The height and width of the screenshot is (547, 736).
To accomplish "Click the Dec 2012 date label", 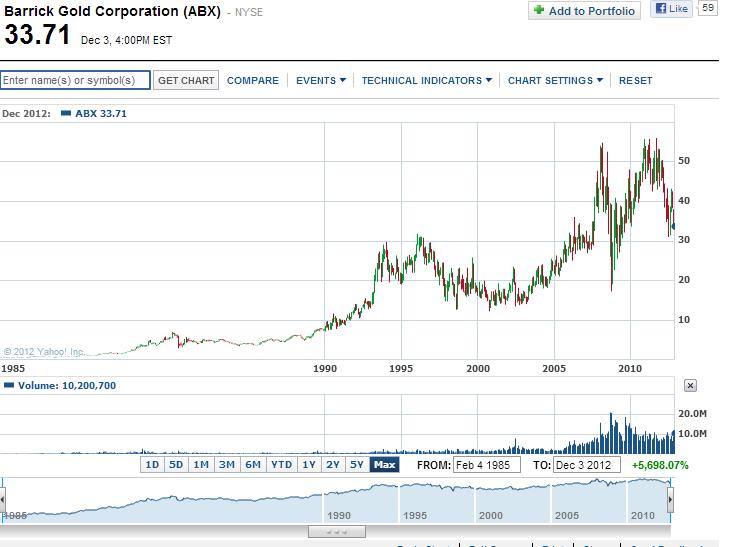I will click(x=26, y=114).
